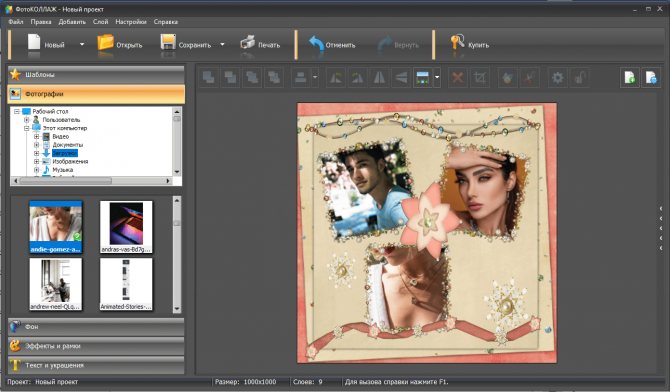
Task: Open the Шаблоны panel section
Action: (96, 75)
